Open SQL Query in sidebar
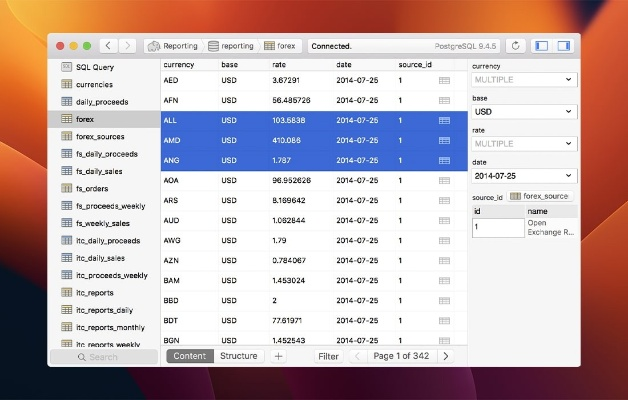This screenshot has width=628, height=400. pos(94,67)
